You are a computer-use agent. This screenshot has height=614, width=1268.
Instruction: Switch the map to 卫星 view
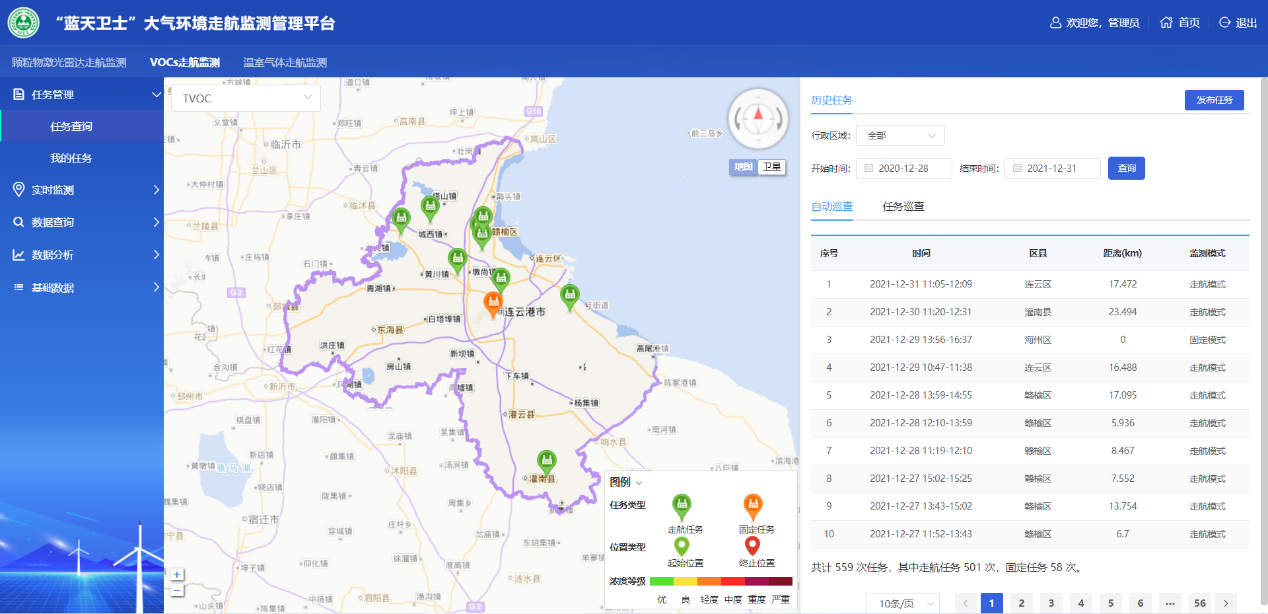[x=772, y=167]
